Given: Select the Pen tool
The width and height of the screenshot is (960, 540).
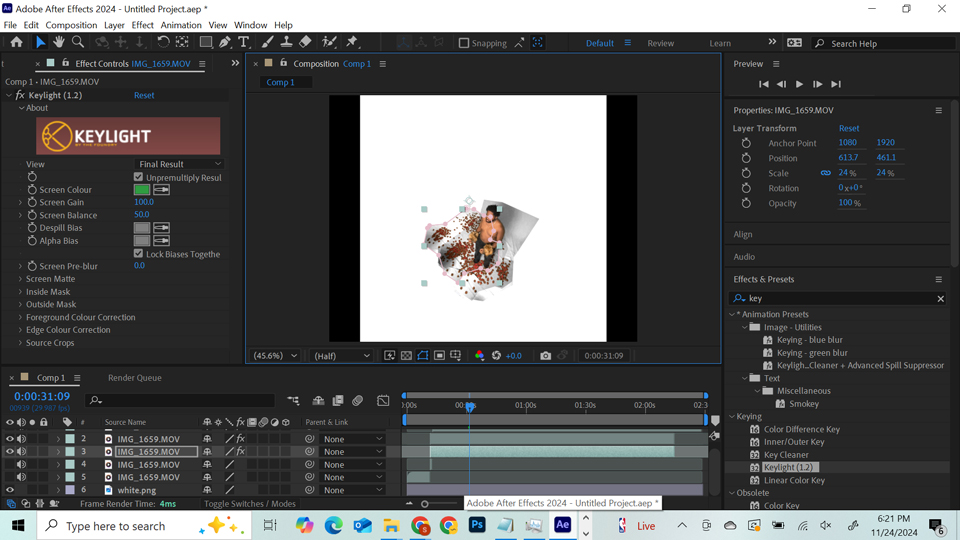Looking at the screenshot, I should pyautogui.click(x=225, y=43).
